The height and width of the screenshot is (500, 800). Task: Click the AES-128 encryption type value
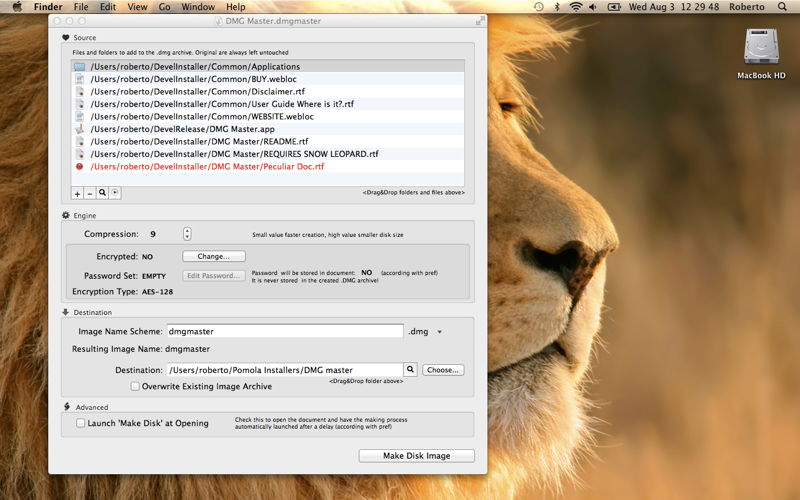[x=157, y=292]
